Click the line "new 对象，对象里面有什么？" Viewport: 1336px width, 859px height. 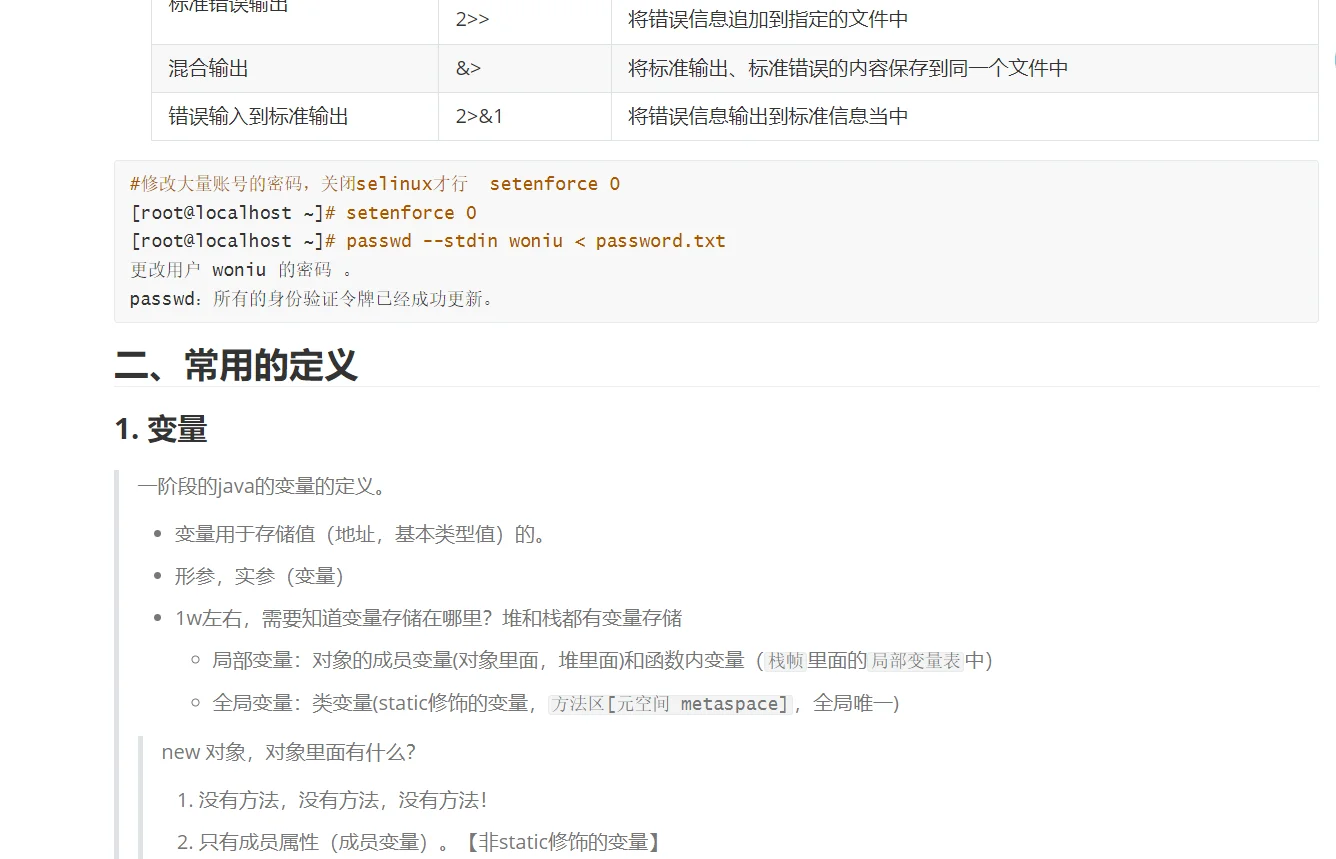(288, 752)
